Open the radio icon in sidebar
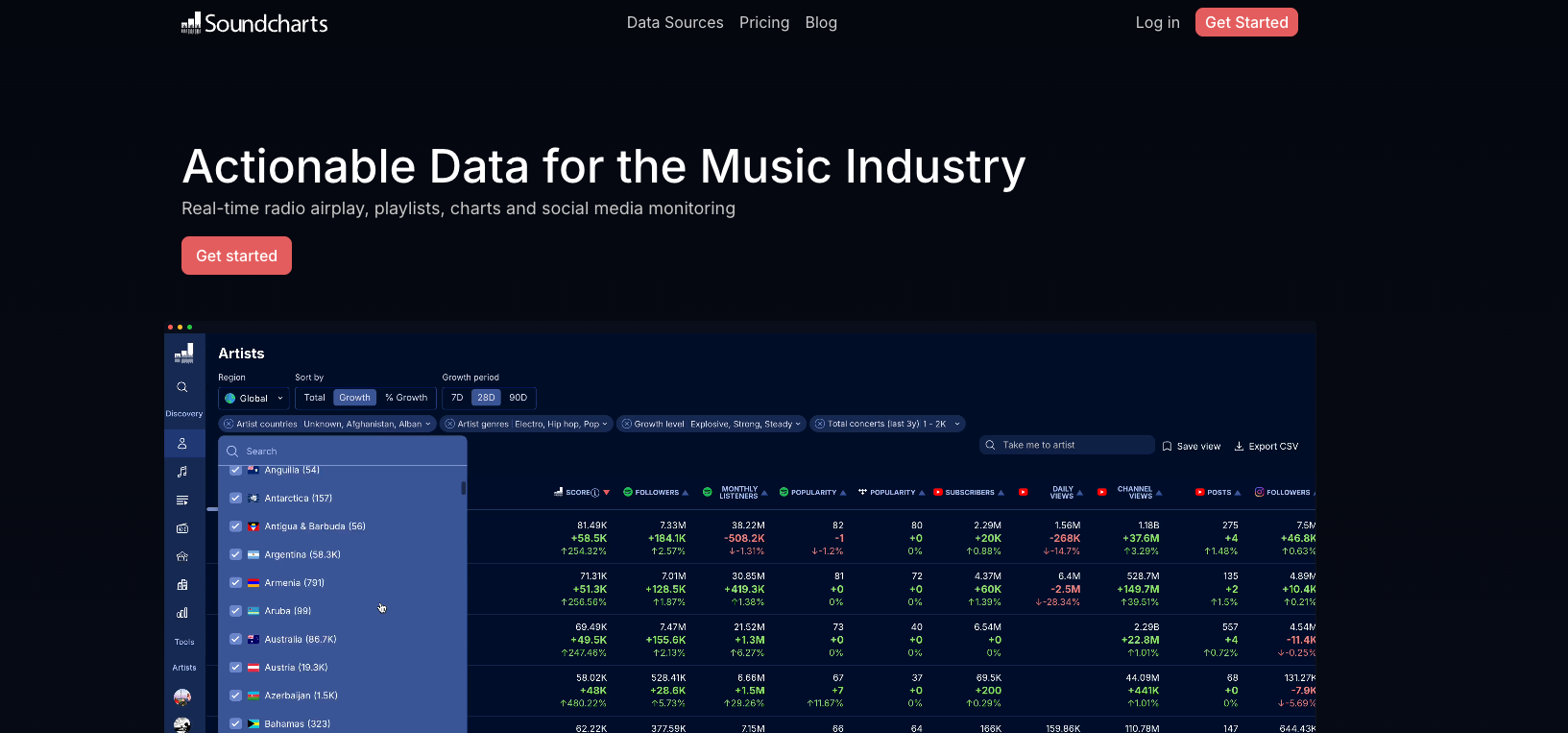The height and width of the screenshot is (733, 1568). [181, 528]
